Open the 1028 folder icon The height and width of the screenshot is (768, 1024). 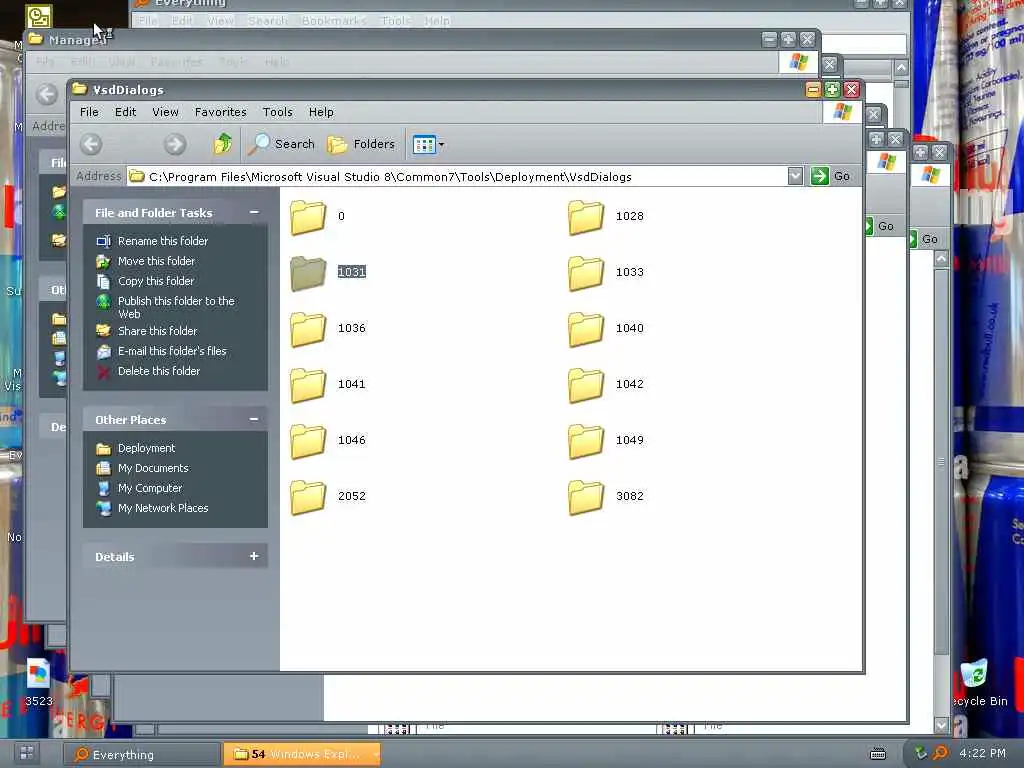586,217
